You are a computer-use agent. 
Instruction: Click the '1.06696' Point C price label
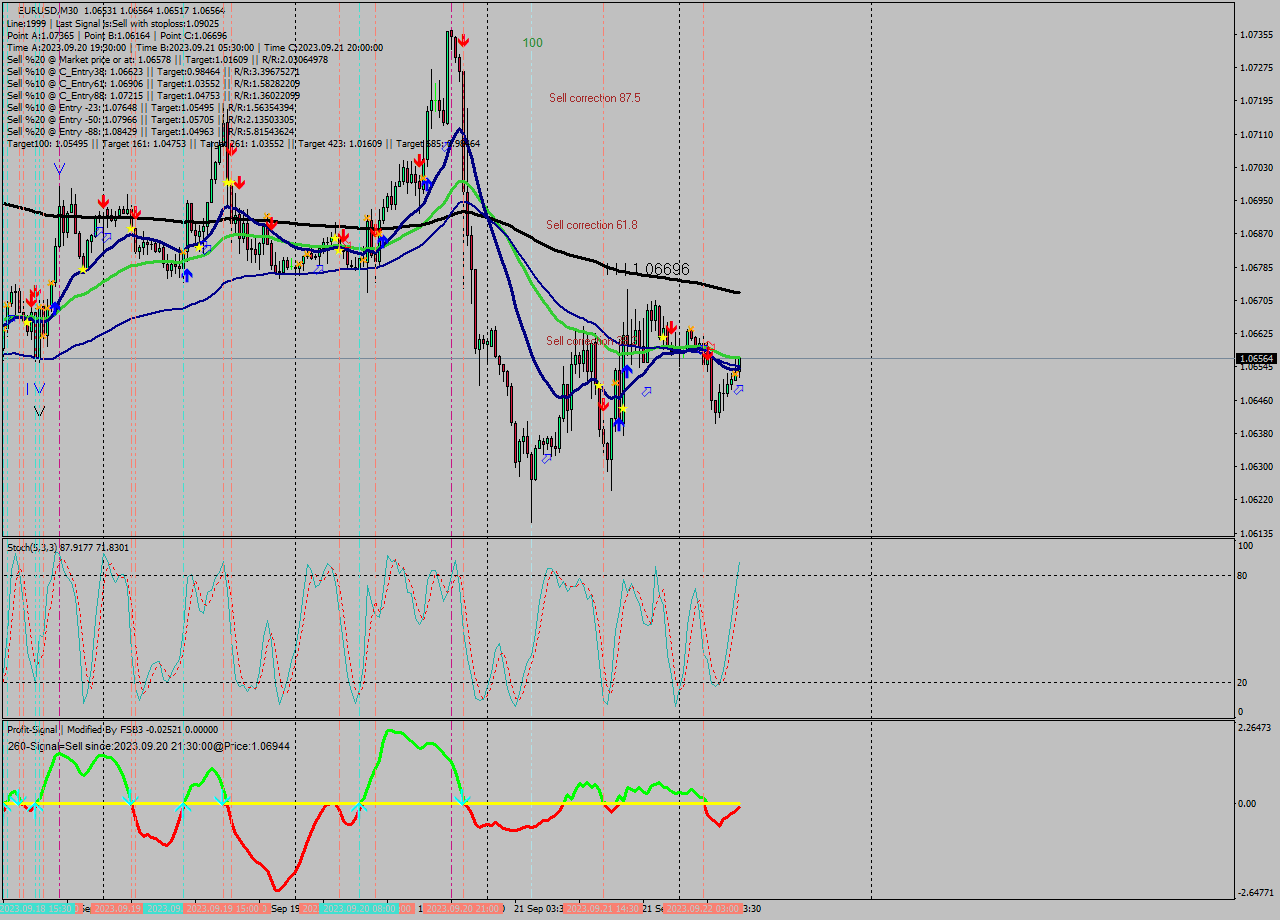[x=661, y=269]
